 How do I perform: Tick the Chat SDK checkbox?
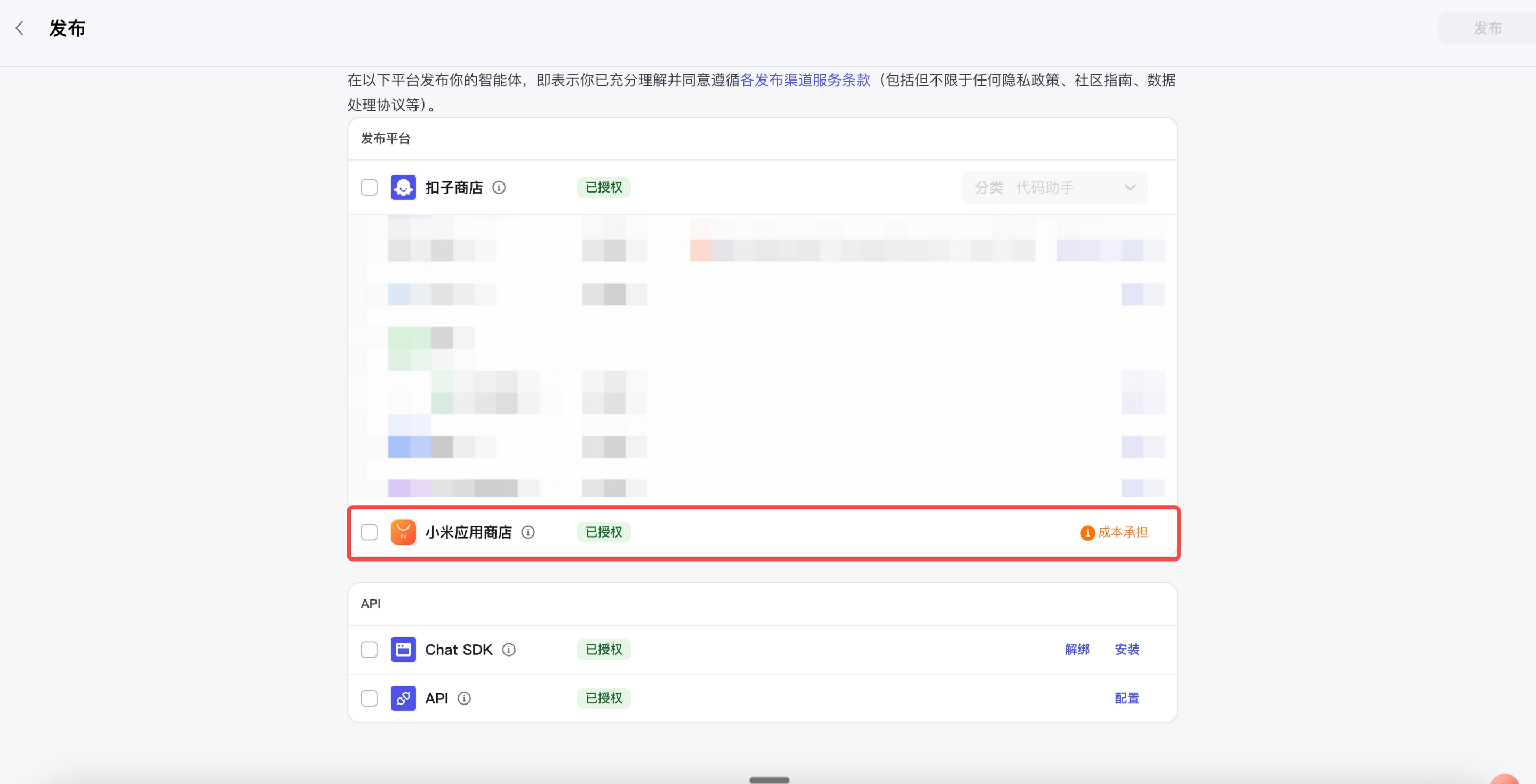(x=369, y=649)
